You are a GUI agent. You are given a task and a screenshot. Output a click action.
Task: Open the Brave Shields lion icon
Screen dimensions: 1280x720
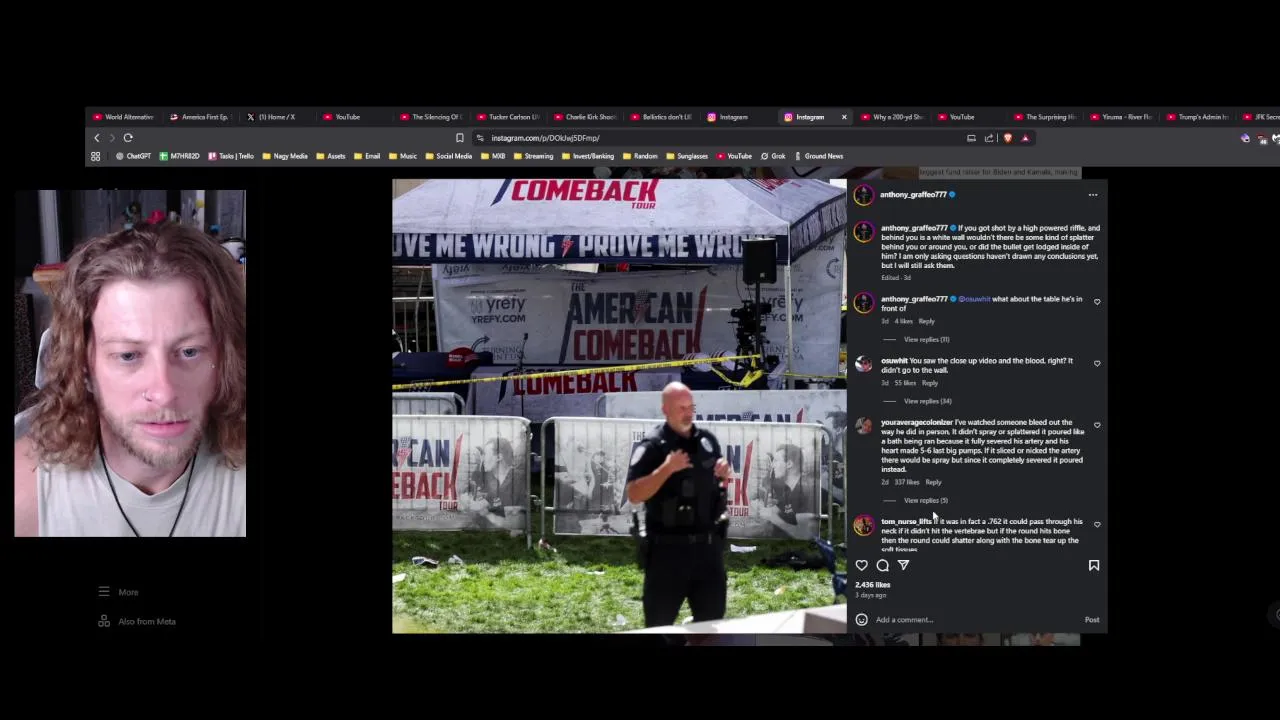coord(1007,138)
